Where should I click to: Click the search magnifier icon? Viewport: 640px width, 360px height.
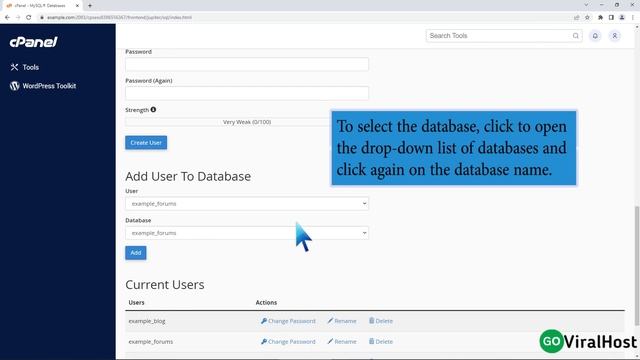click(x=576, y=36)
